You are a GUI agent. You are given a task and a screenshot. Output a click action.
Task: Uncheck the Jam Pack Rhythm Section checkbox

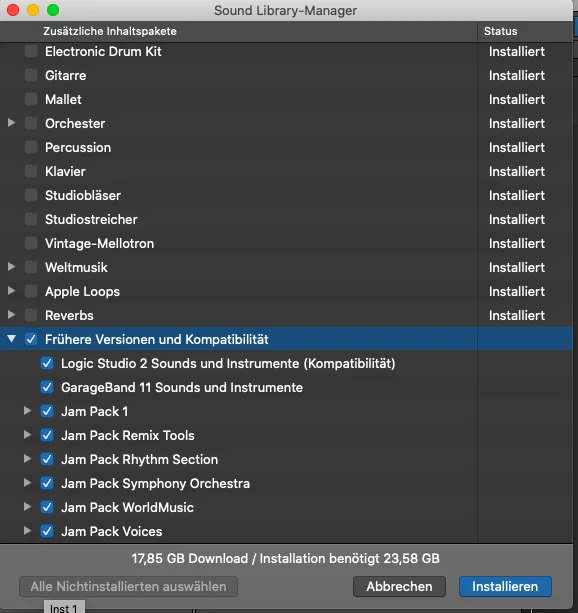pos(47,459)
